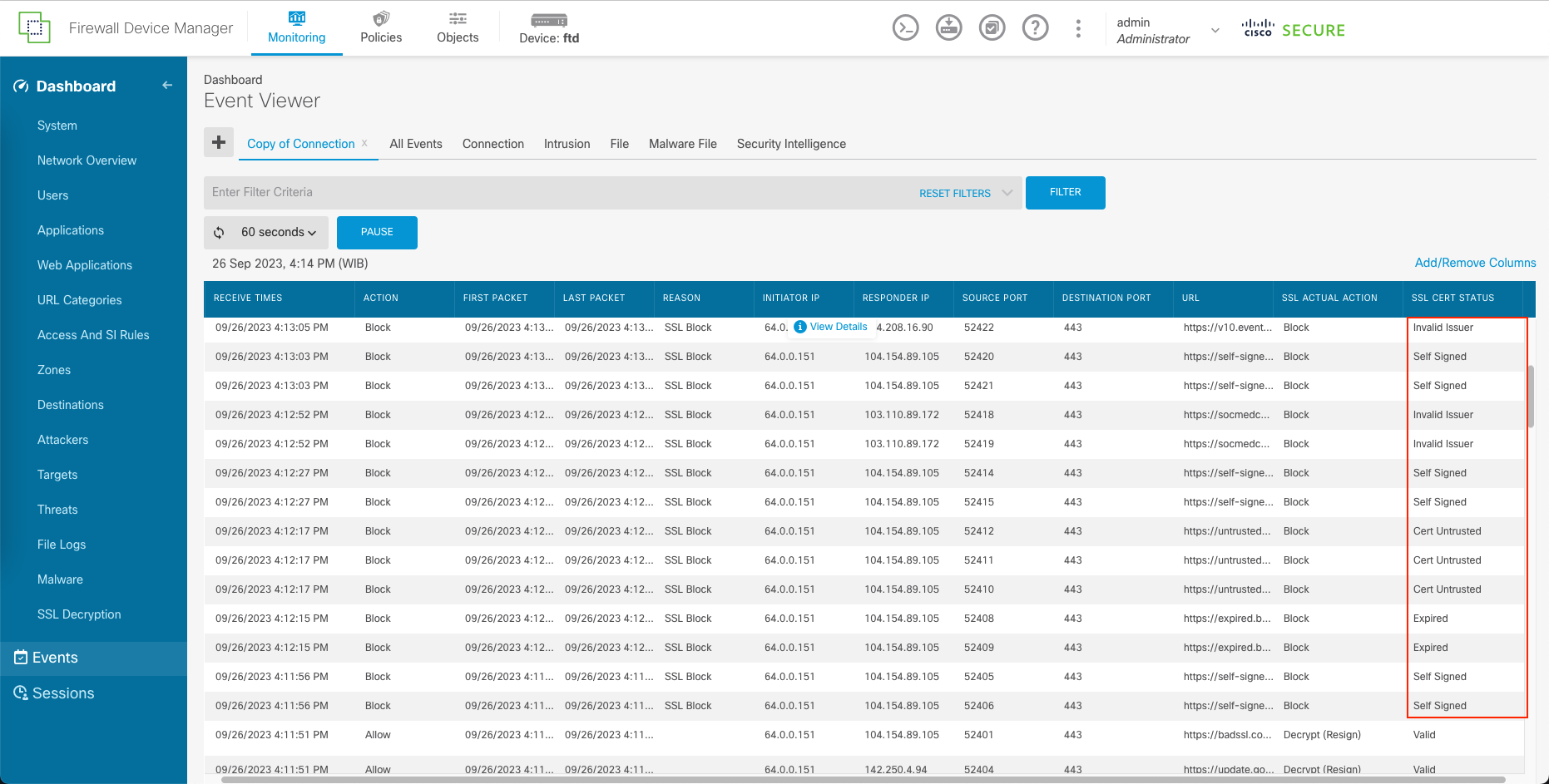Click the deploy changes icon
This screenshot has width=1549, height=784.
(948, 28)
